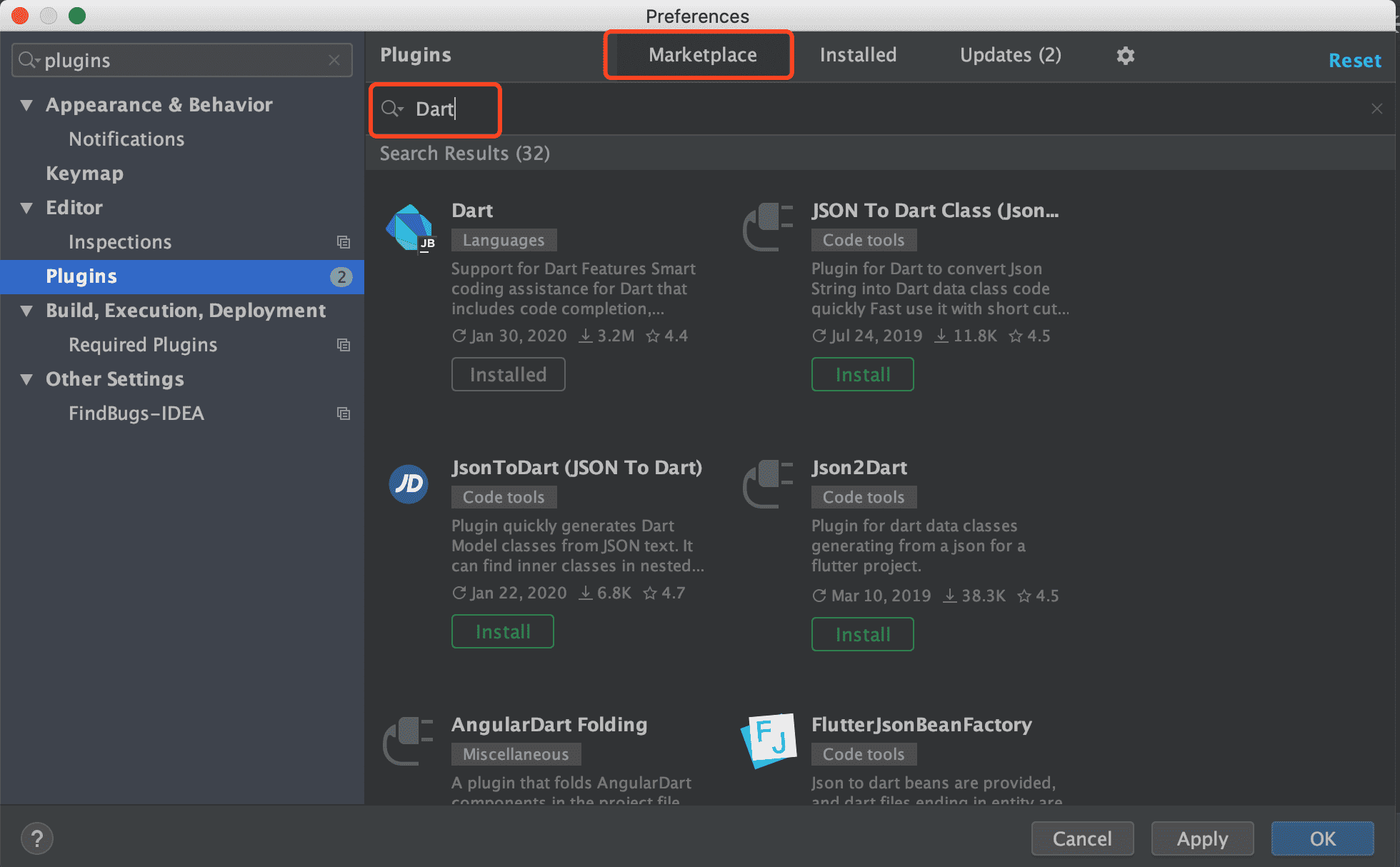The image size is (1400, 867).
Task: Select Inspections under Editor
Action: pyautogui.click(x=120, y=242)
